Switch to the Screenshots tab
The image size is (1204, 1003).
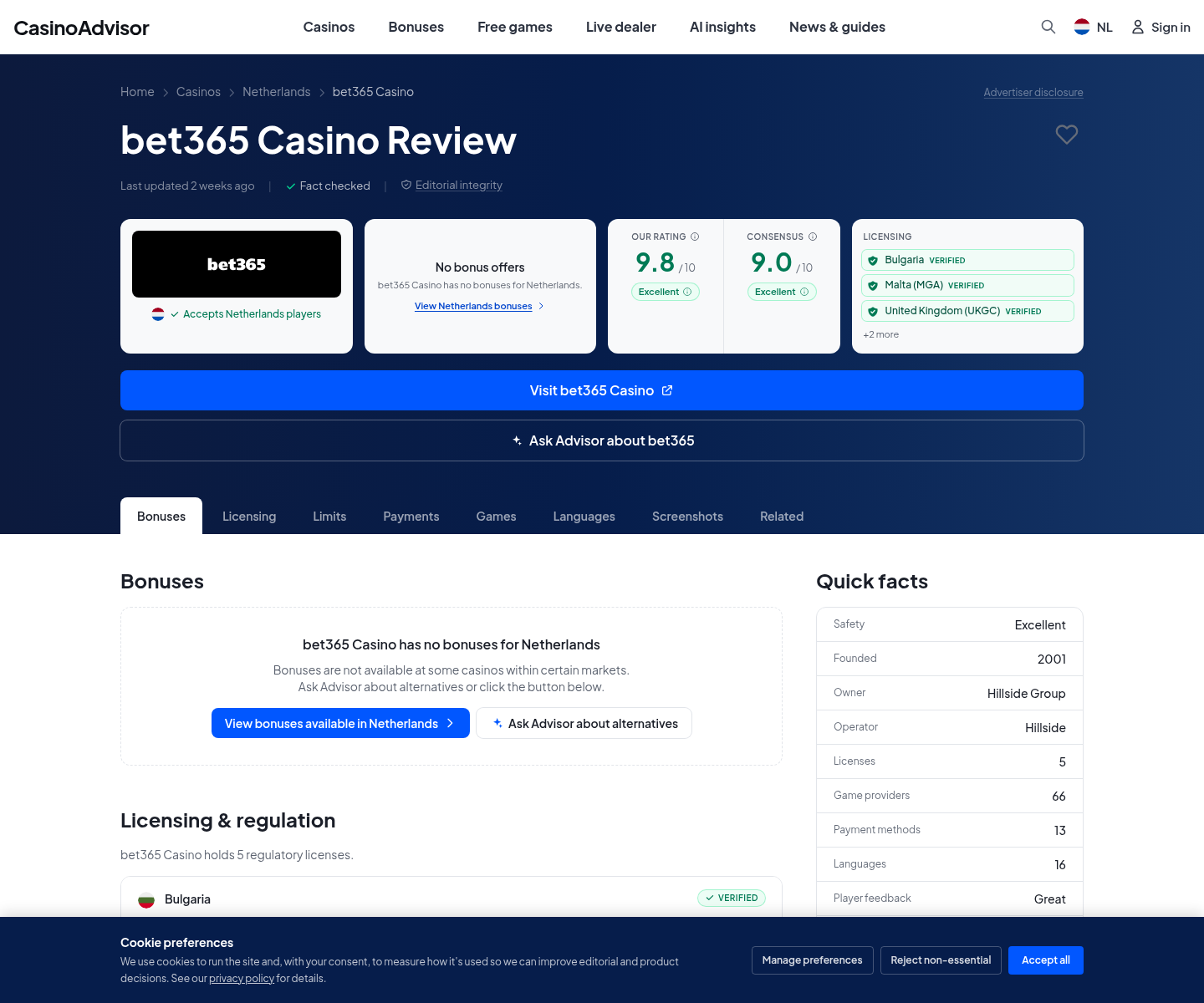(687, 517)
